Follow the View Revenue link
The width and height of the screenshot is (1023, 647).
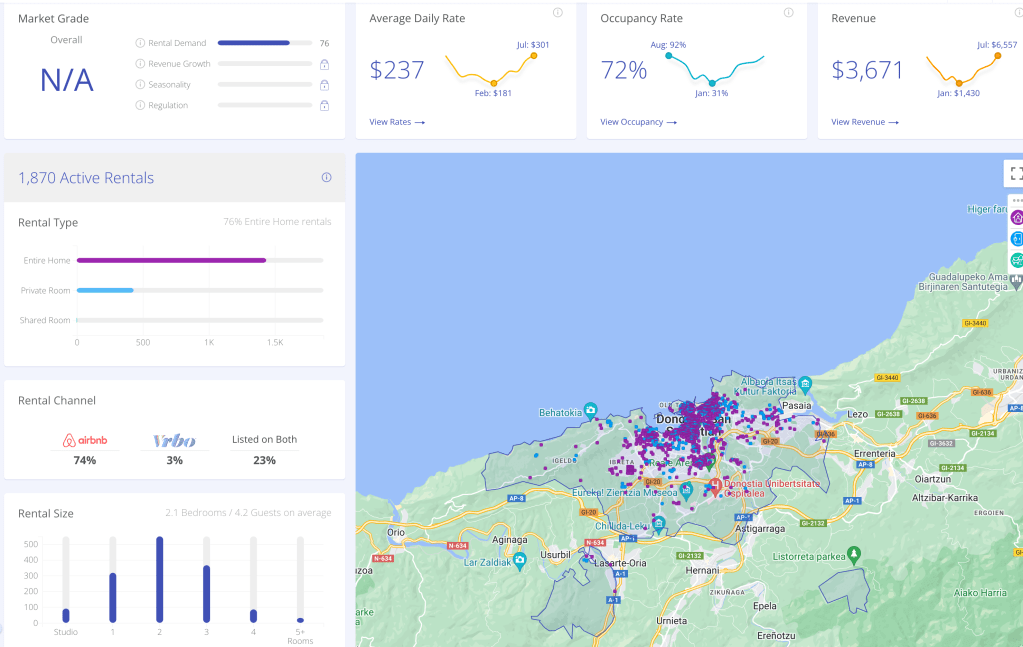[864, 122]
